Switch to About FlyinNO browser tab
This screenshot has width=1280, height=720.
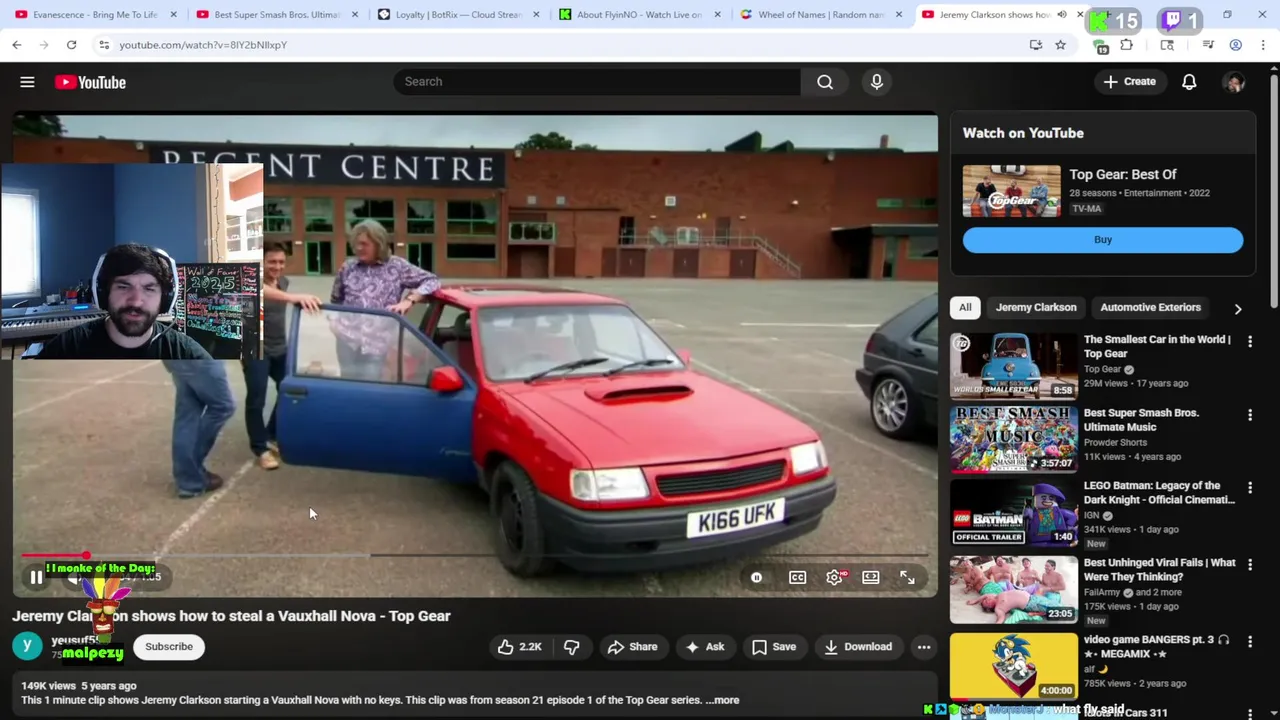tap(640, 15)
